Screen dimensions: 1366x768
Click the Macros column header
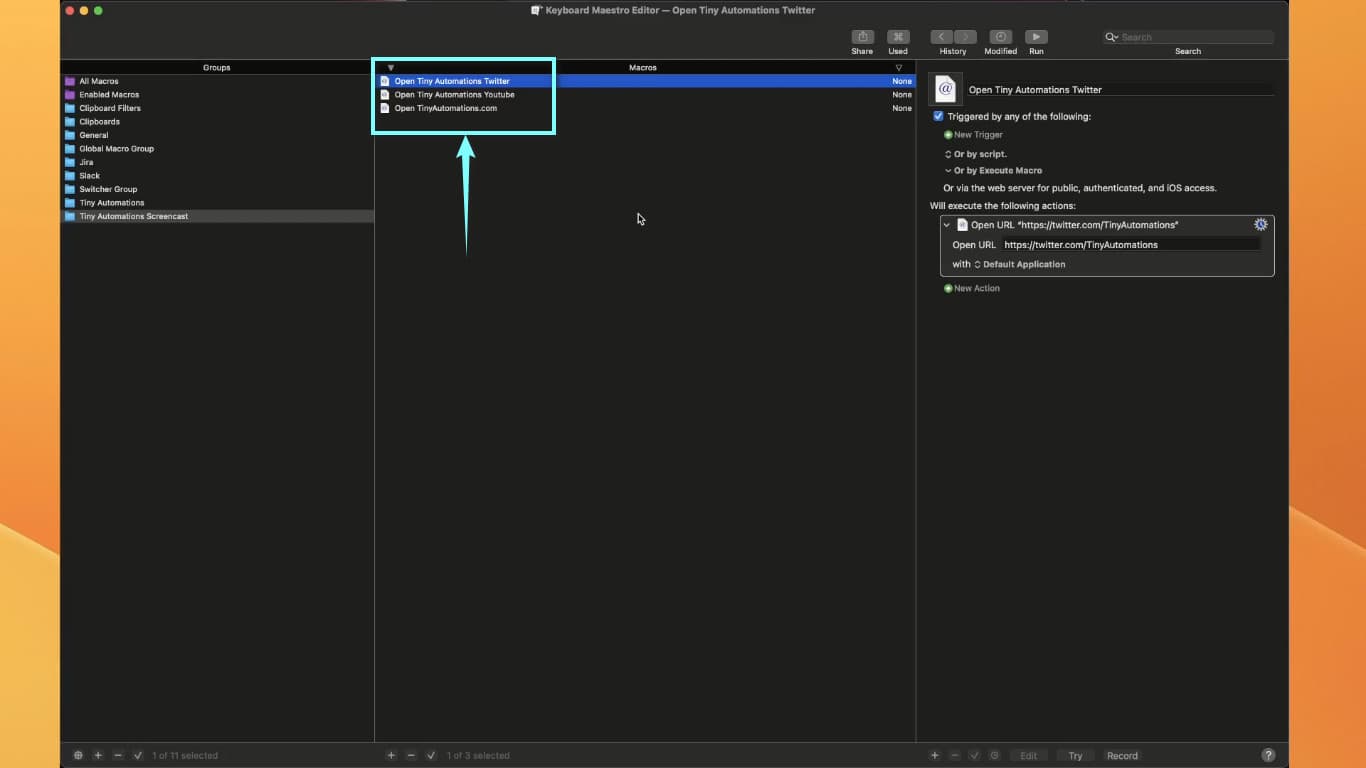tap(643, 68)
